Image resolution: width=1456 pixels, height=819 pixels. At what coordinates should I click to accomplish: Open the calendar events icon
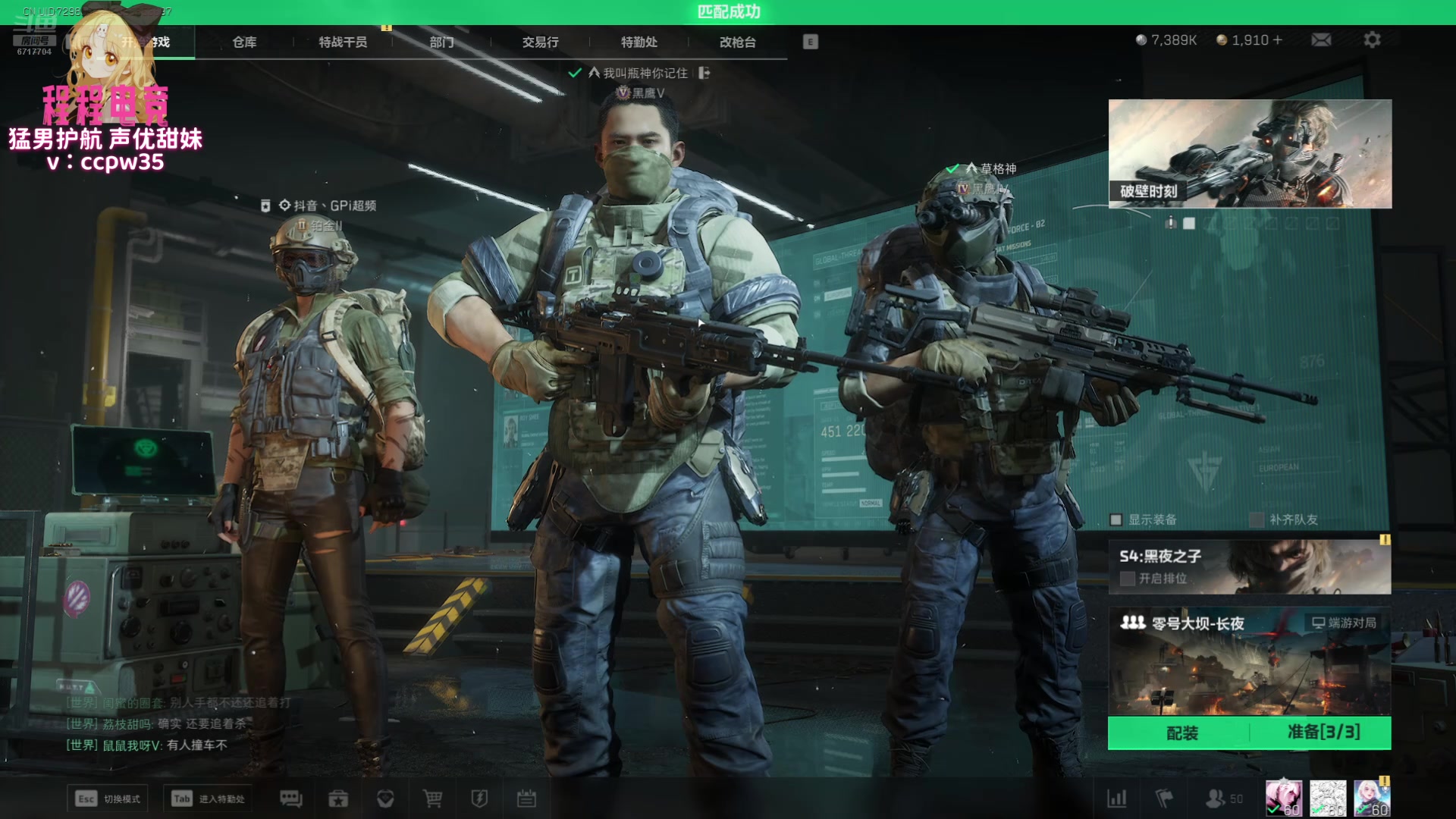click(x=526, y=799)
